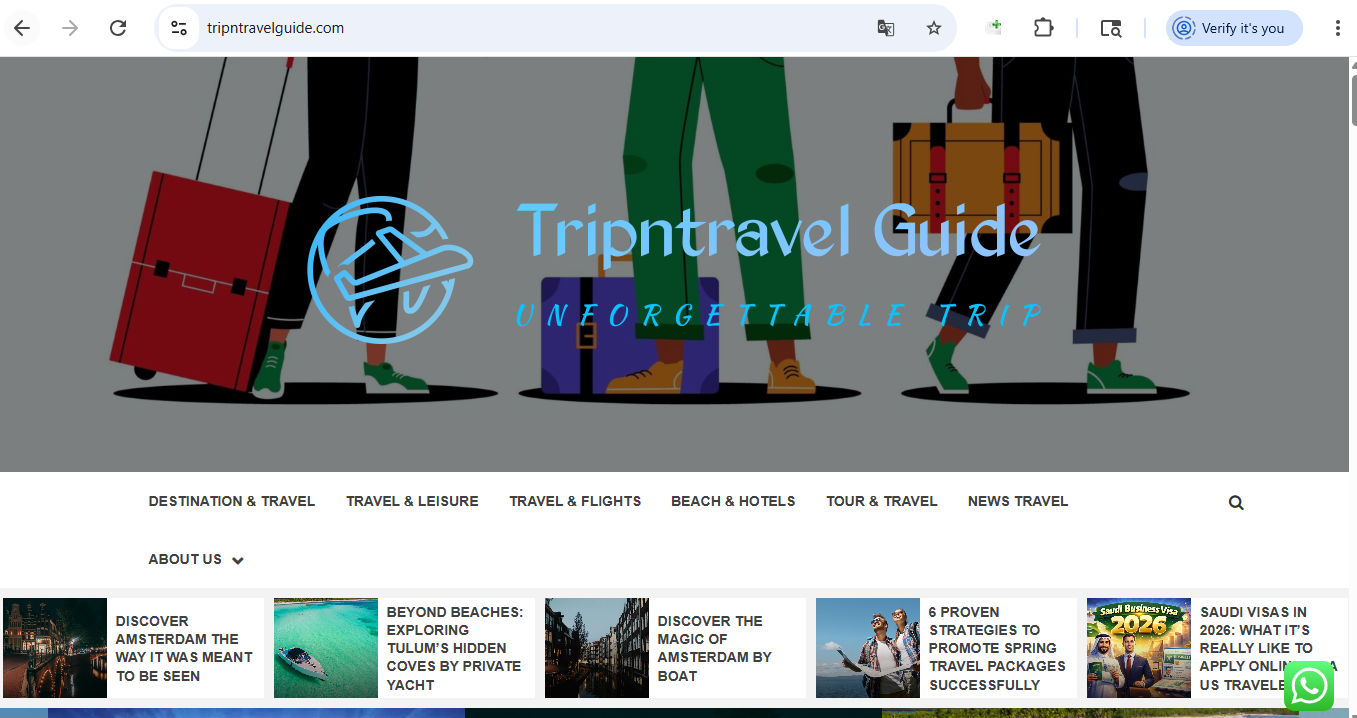Open the site search magnifier icon
The height and width of the screenshot is (718, 1357).
tap(1236, 503)
